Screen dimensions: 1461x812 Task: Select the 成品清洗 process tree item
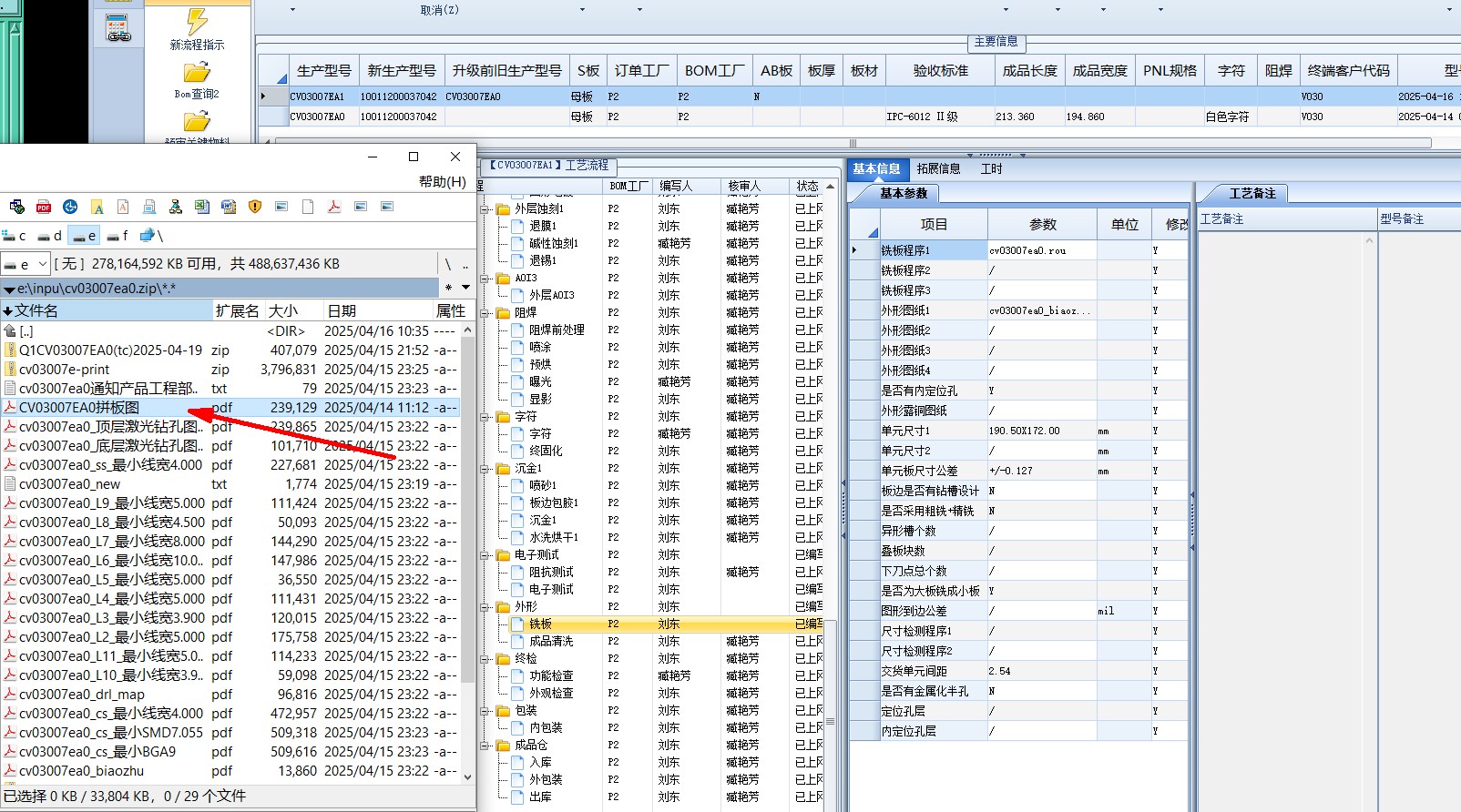(551, 641)
